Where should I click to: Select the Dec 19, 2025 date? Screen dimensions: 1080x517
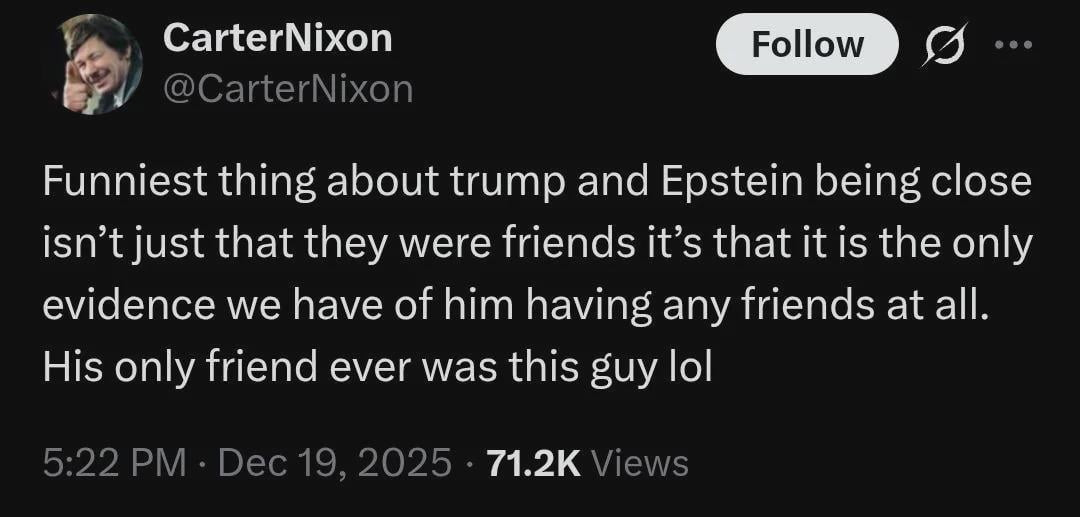[333, 463]
